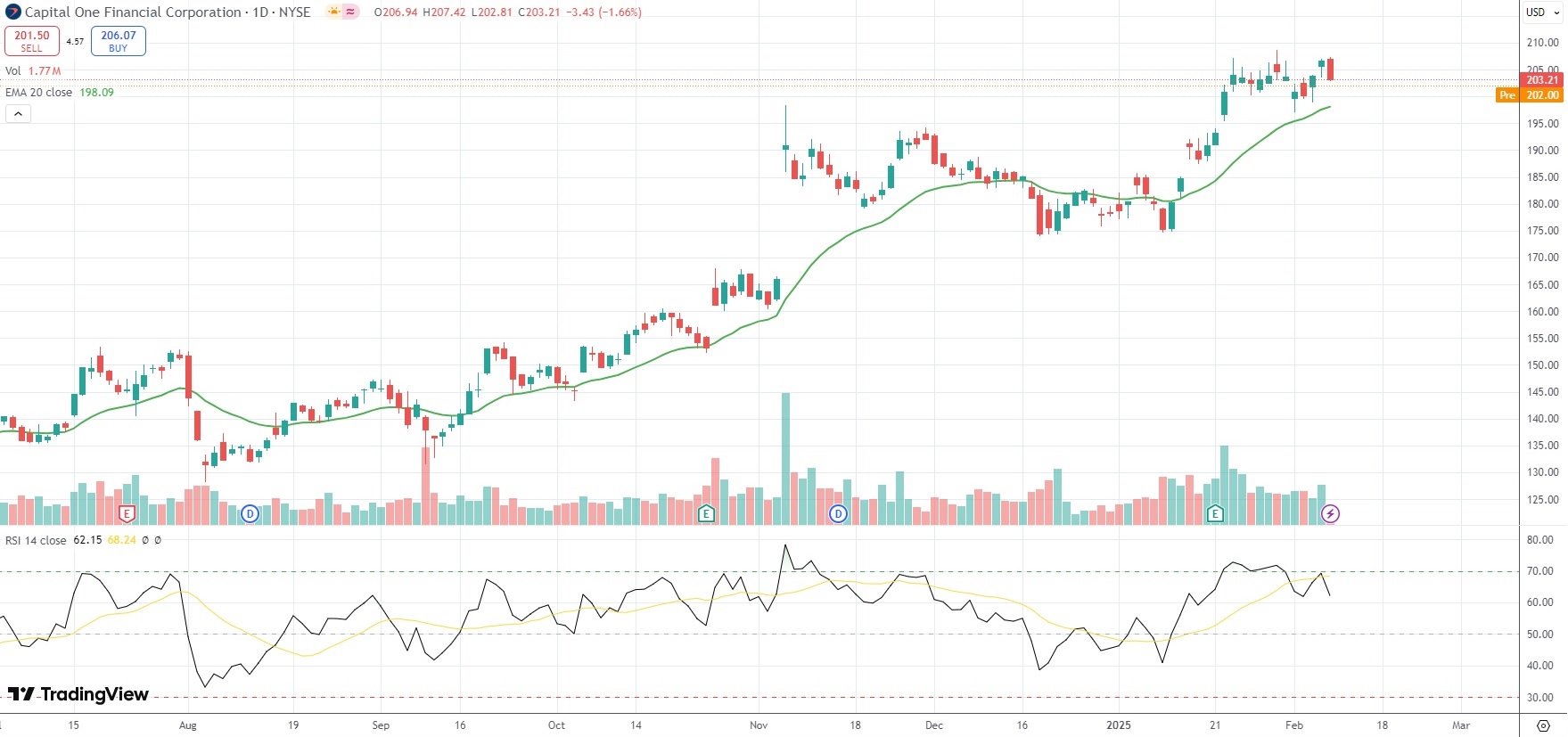This screenshot has height=737, width=1568.
Task: Click the Sep label on time axis
Action: pyautogui.click(x=381, y=725)
